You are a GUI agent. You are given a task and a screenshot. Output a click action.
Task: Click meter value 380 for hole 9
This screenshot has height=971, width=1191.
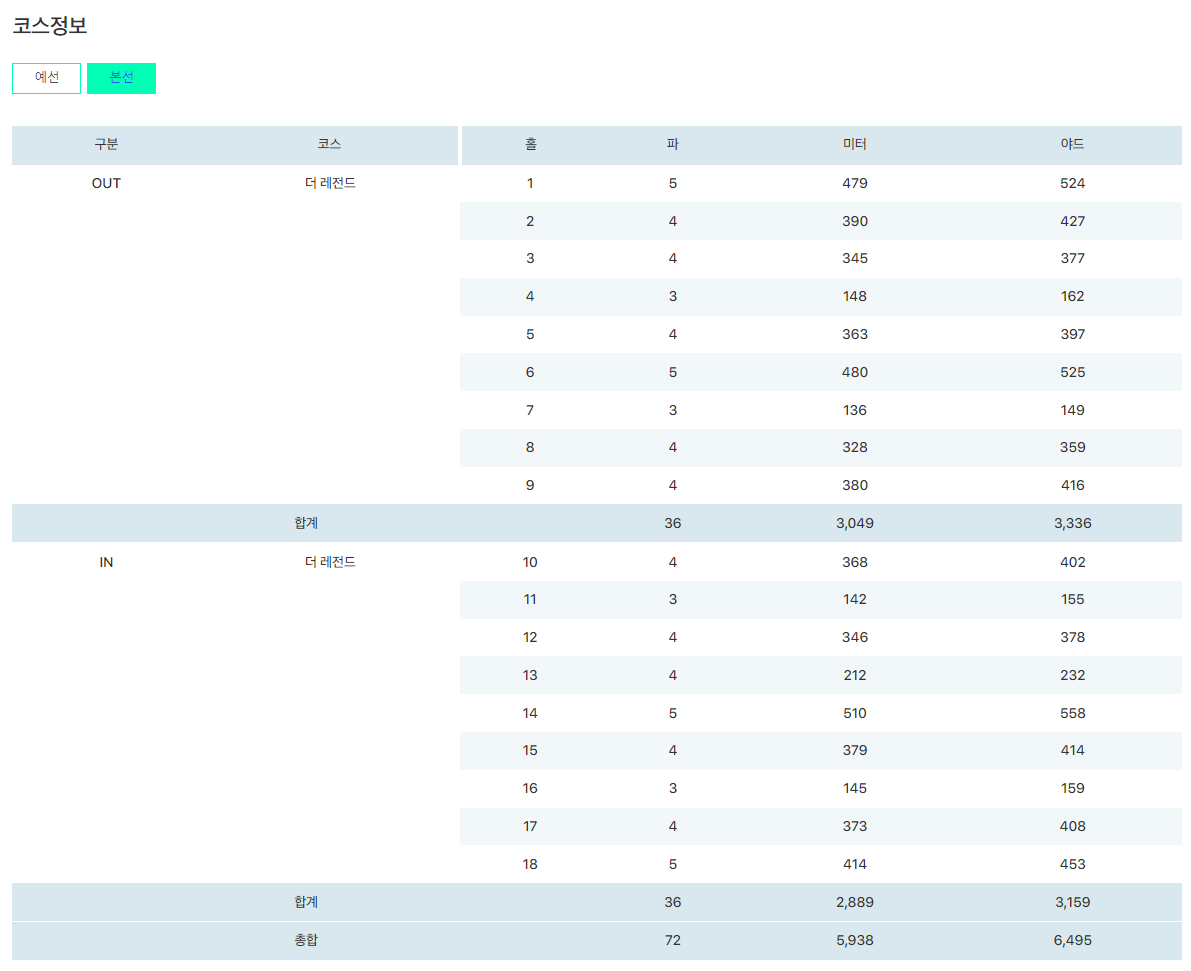(855, 486)
